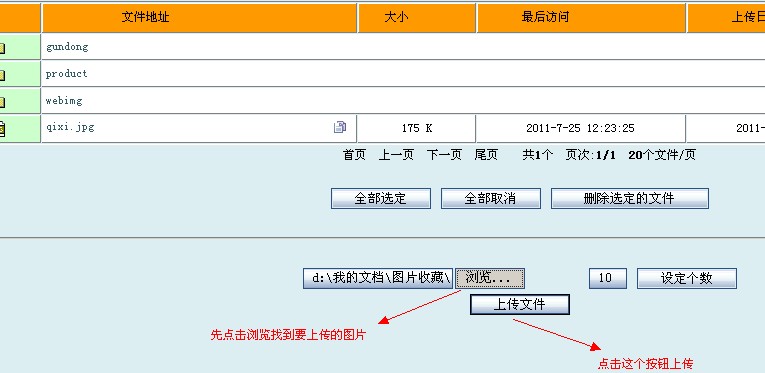Screen dimensions: 765x373
Task: Click the 全部选定 select-all button
Action: (x=381, y=198)
